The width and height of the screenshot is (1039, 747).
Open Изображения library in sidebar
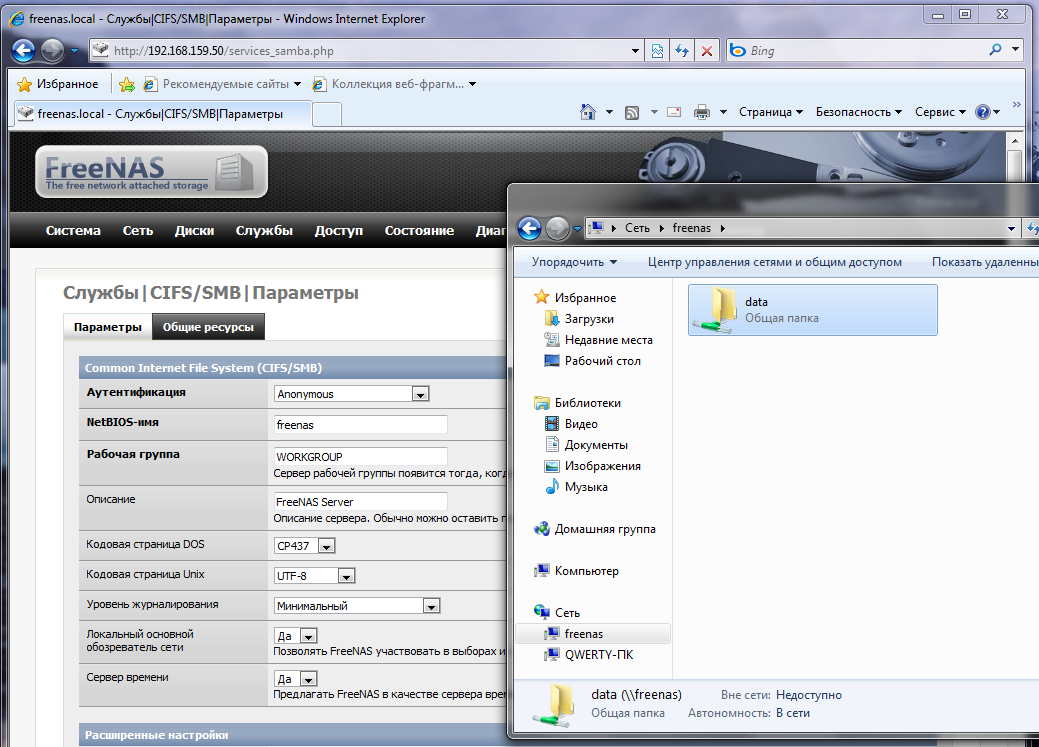tap(602, 466)
